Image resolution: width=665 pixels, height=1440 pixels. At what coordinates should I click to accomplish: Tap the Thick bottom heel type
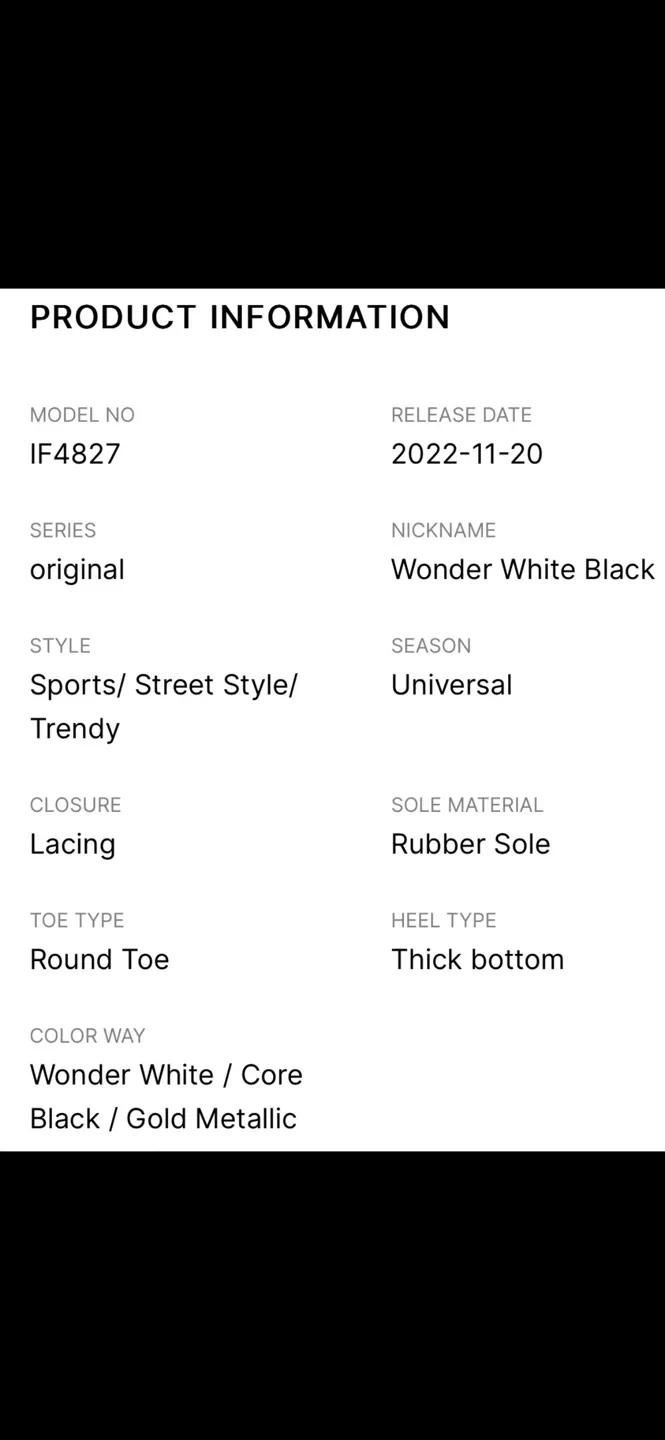coord(478,960)
